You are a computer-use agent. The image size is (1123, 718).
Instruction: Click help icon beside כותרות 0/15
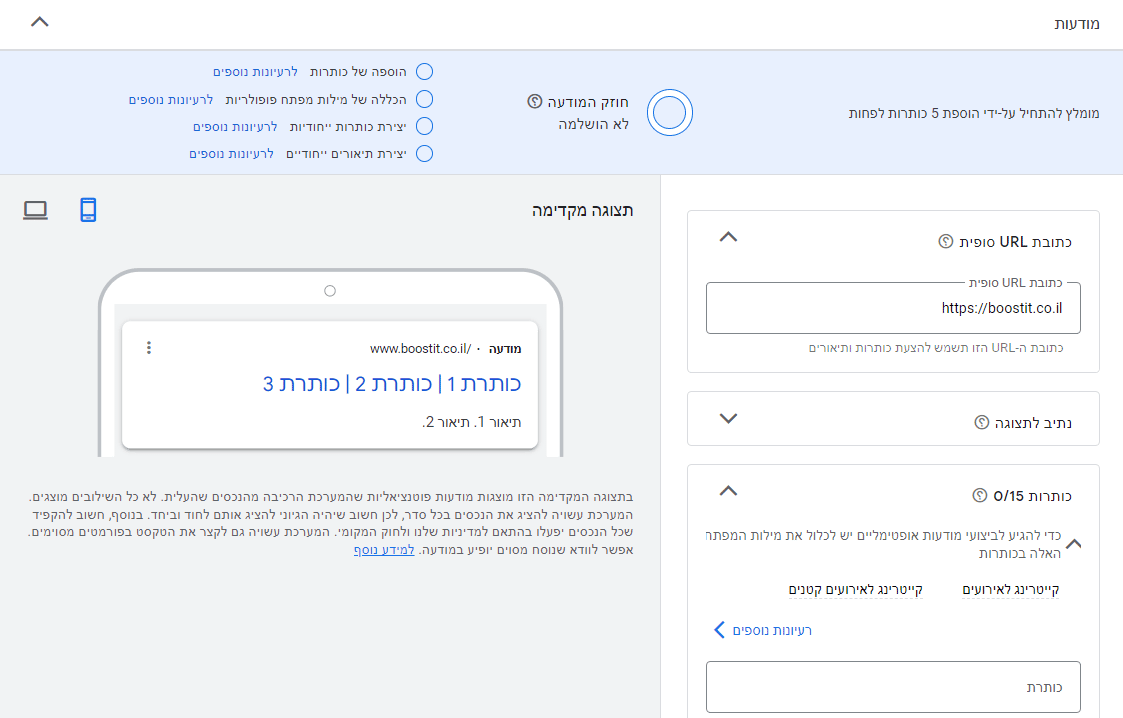coord(979,495)
